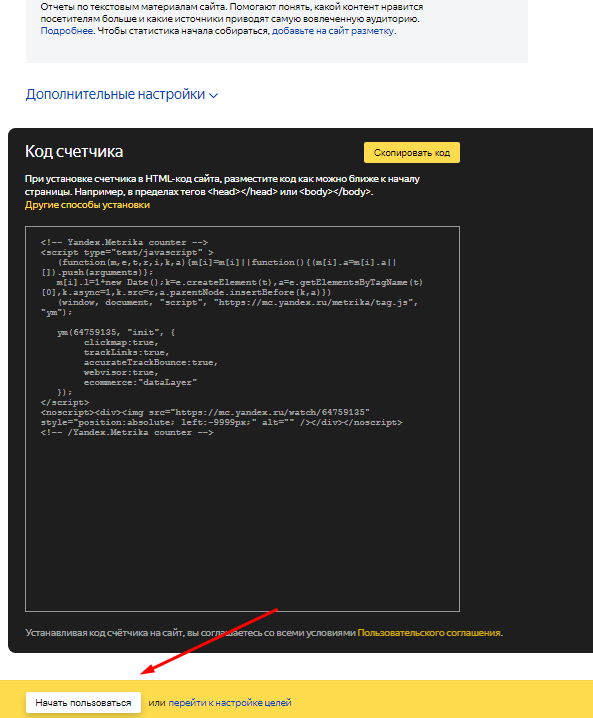Place cursor on the clickmap:true code line

[x=121, y=343]
